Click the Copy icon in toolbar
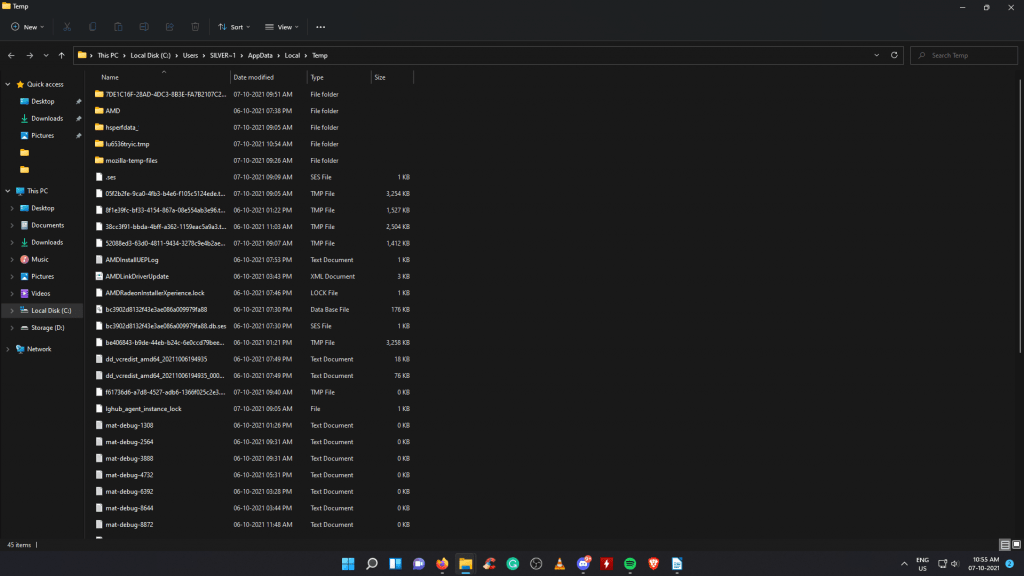Image resolution: width=1024 pixels, height=576 pixels. point(92,27)
